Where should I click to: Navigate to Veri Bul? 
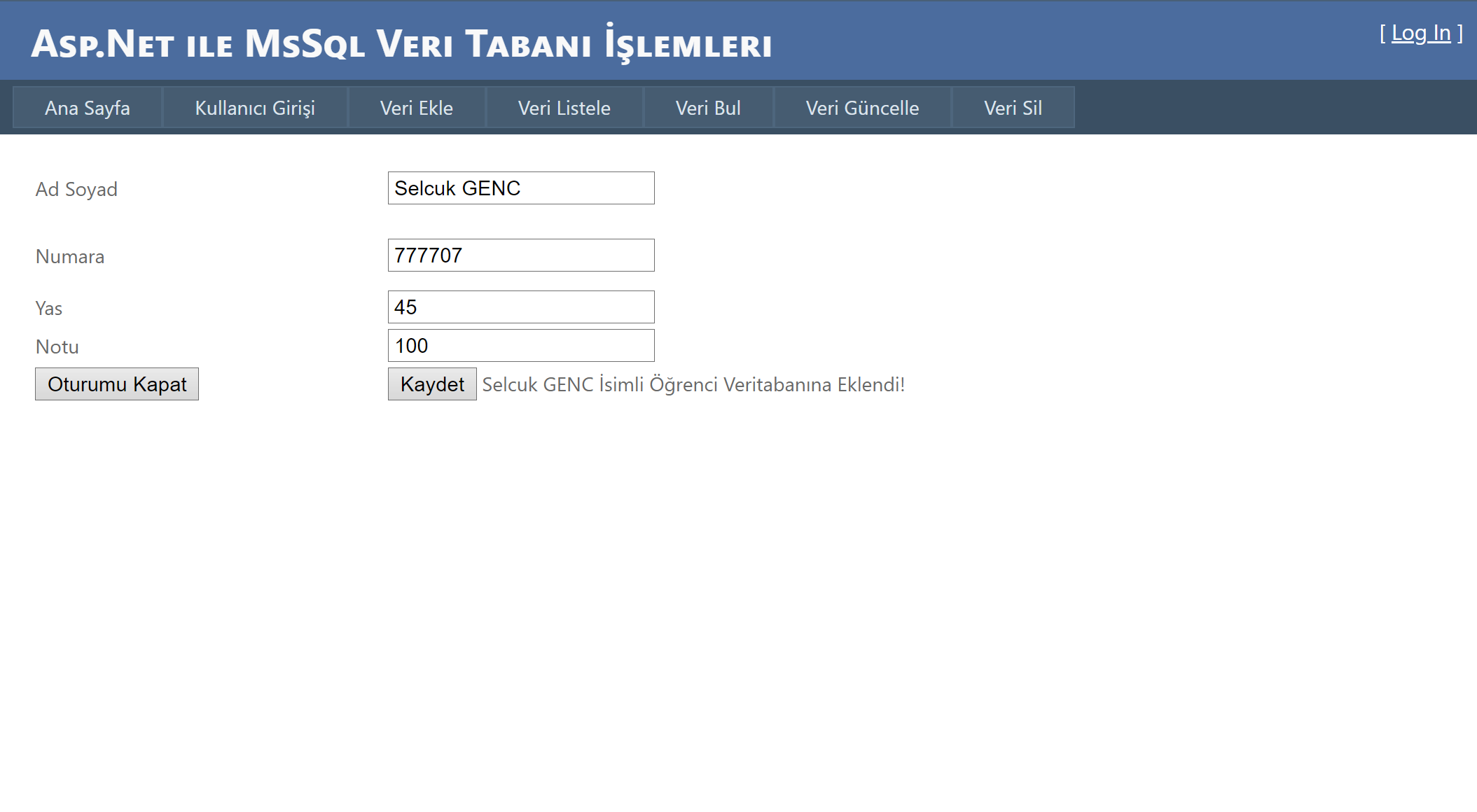click(707, 108)
